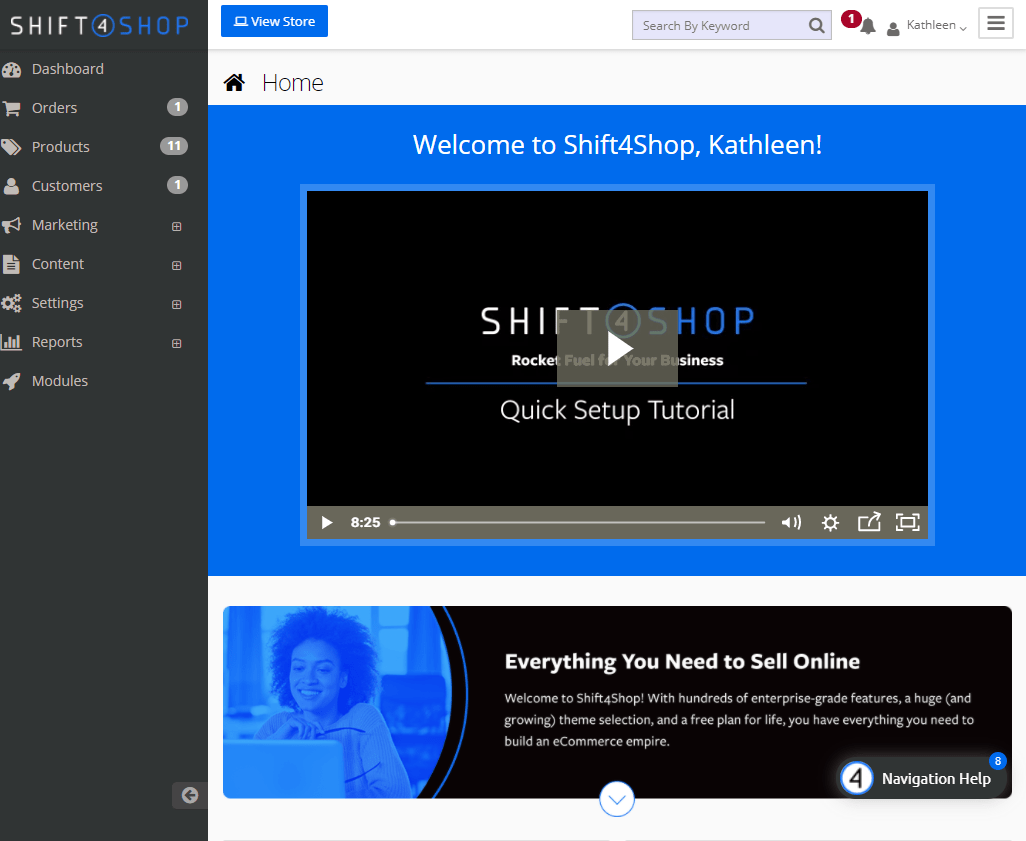
Task: Select the Reports menu label
Action: [57, 342]
